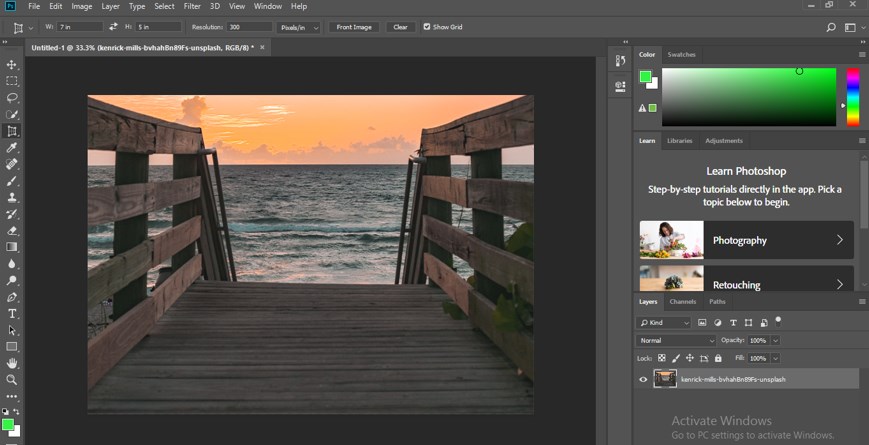Open the Learn panel flyout menu
Image resolution: width=869 pixels, height=445 pixels.
point(862,141)
